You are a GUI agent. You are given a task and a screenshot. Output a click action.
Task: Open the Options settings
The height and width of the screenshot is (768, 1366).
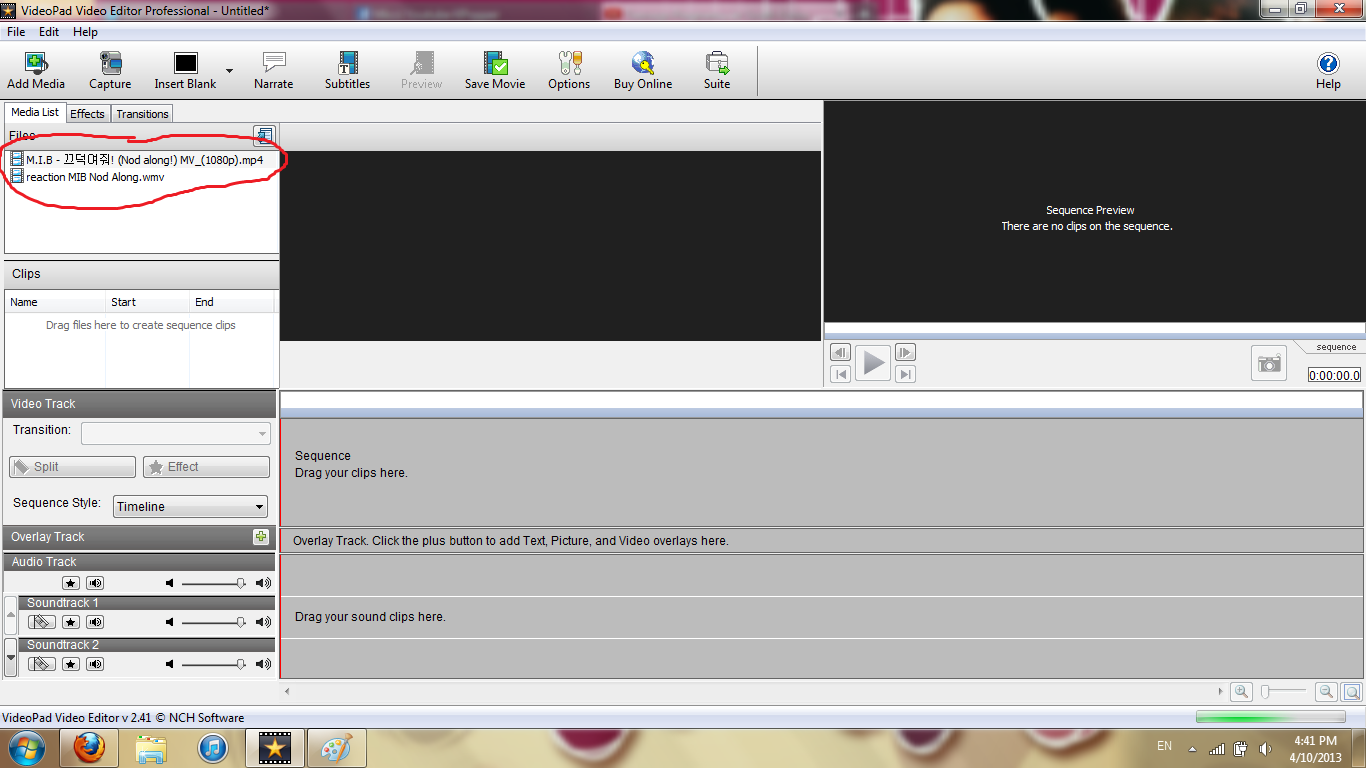click(x=569, y=71)
